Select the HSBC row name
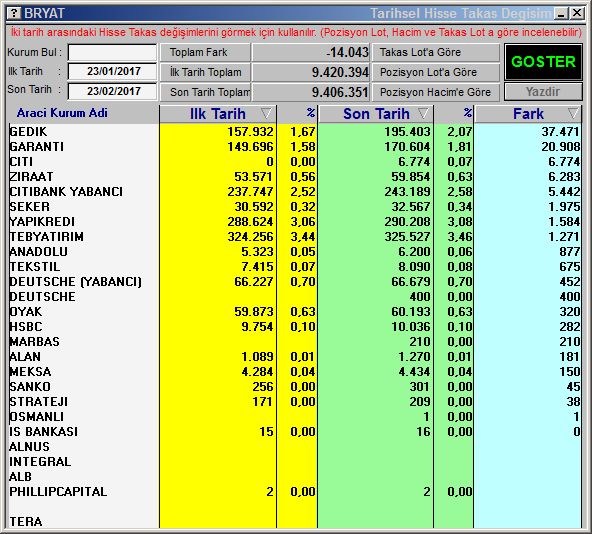The height and width of the screenshot is (534, 592). tap(26, 327)
